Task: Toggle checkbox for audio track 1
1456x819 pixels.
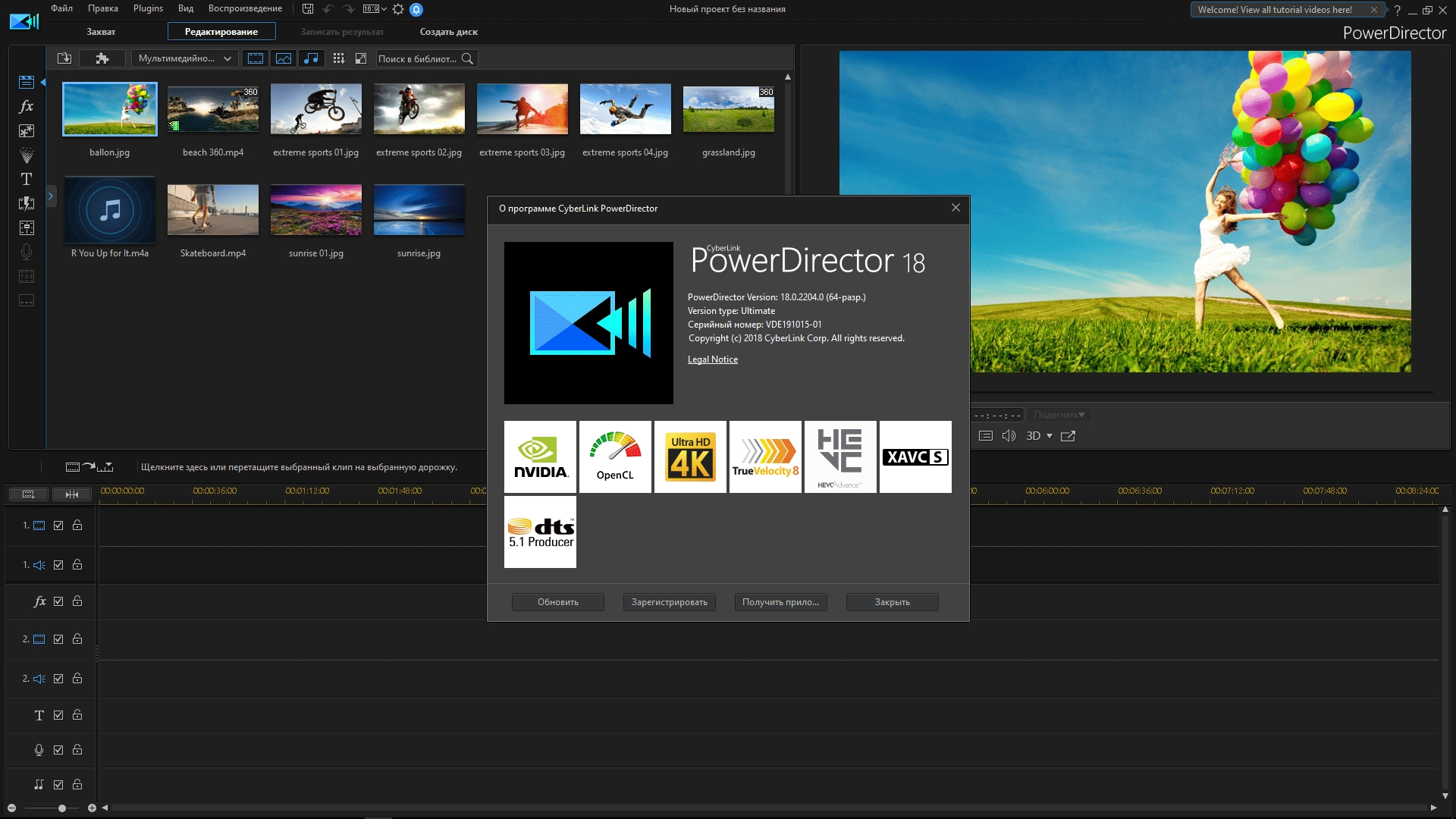Action: pyautogui.click(x=58, y=565)
